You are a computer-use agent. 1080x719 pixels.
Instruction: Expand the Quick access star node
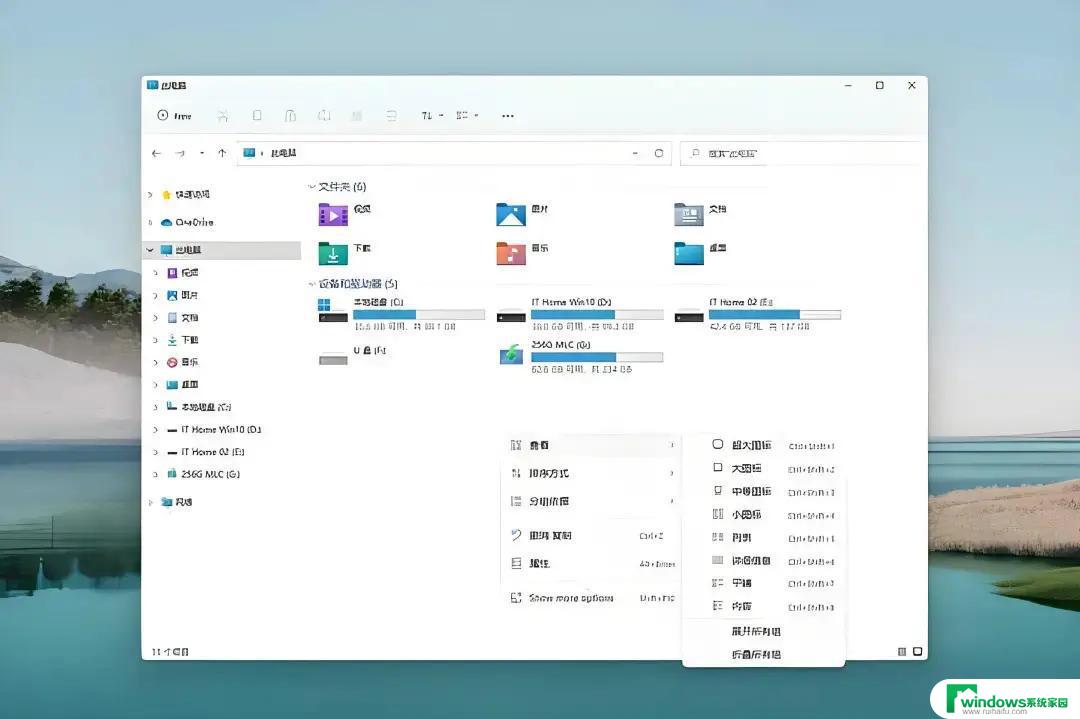[150, 195]
